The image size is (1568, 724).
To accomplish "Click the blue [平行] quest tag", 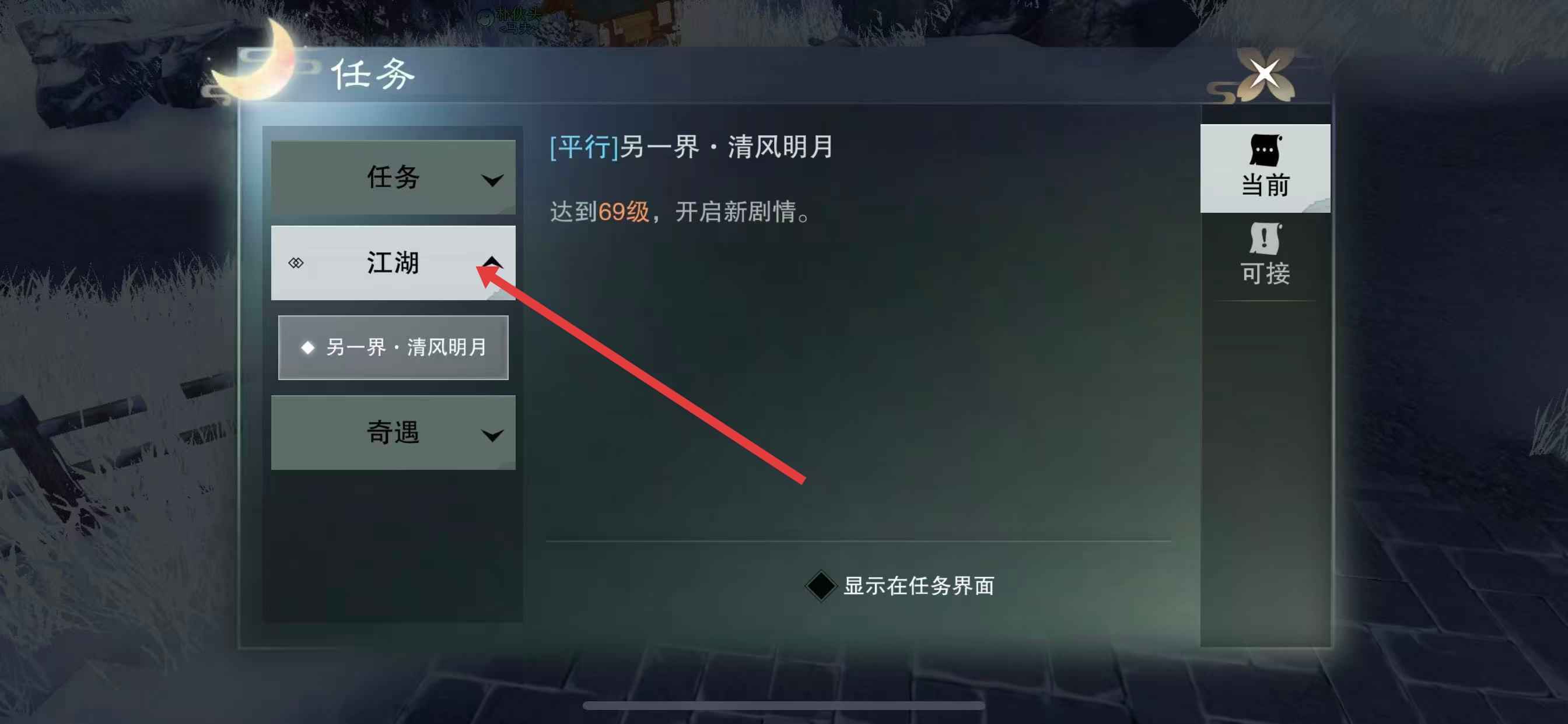I will 584,147.
